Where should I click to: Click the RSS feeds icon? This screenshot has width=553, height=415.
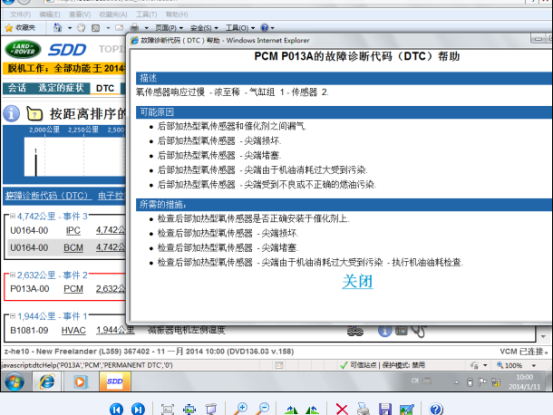[96, 28]
